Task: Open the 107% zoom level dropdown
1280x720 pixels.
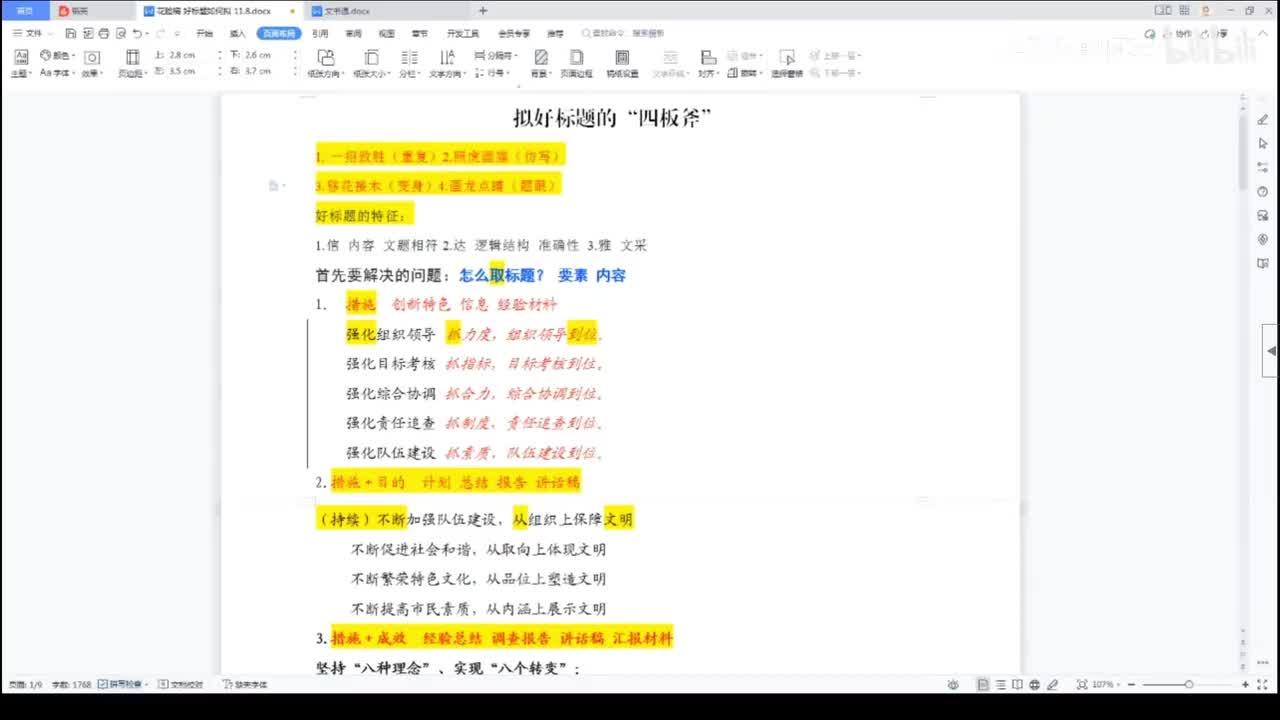Action: 1106,684
